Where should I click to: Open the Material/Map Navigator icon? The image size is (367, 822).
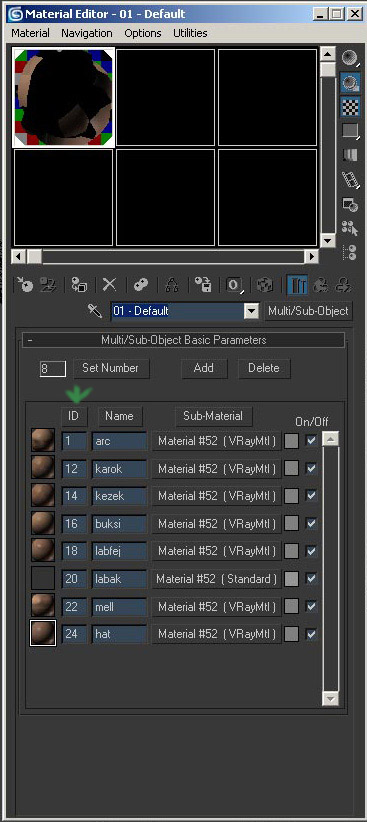tap(350, 252)
